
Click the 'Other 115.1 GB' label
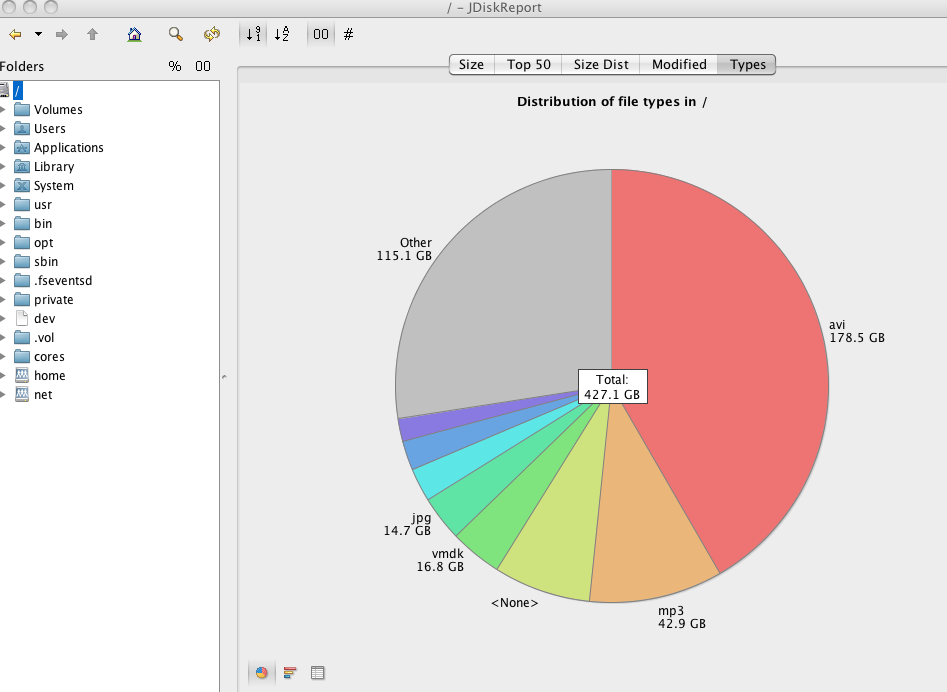[404, 249]
